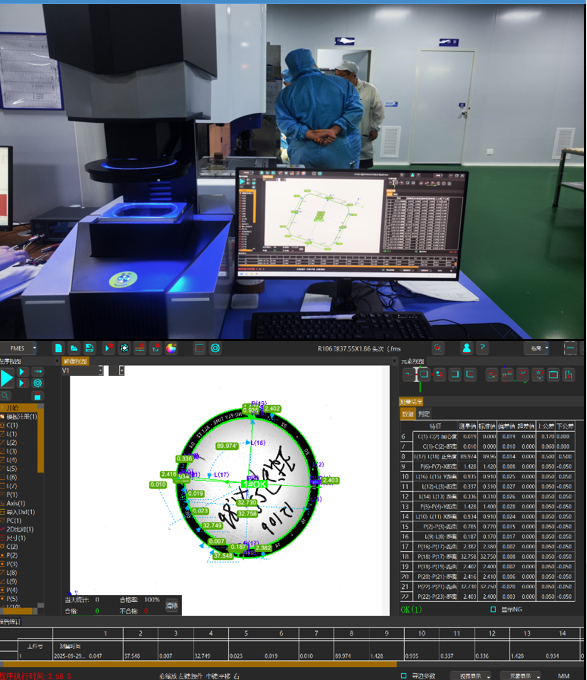
Task: Click the concentric target icon in top toolbar
Action: [215, 348]
